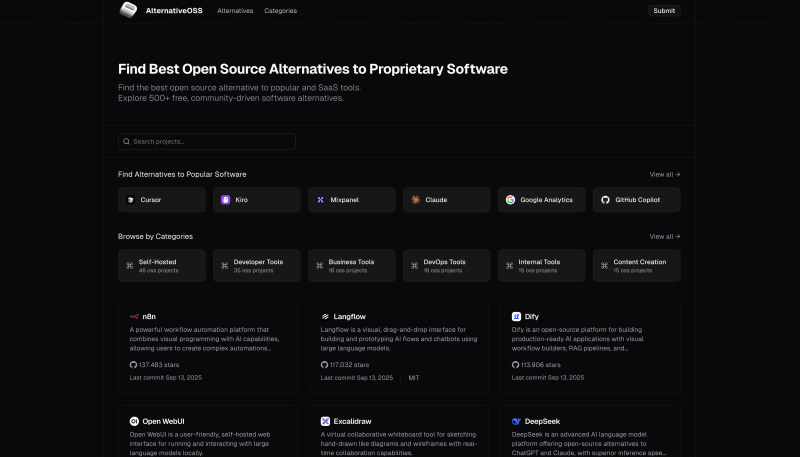Open the Excalidraw project title
The image size is (800, 457).
coord(353,421)
